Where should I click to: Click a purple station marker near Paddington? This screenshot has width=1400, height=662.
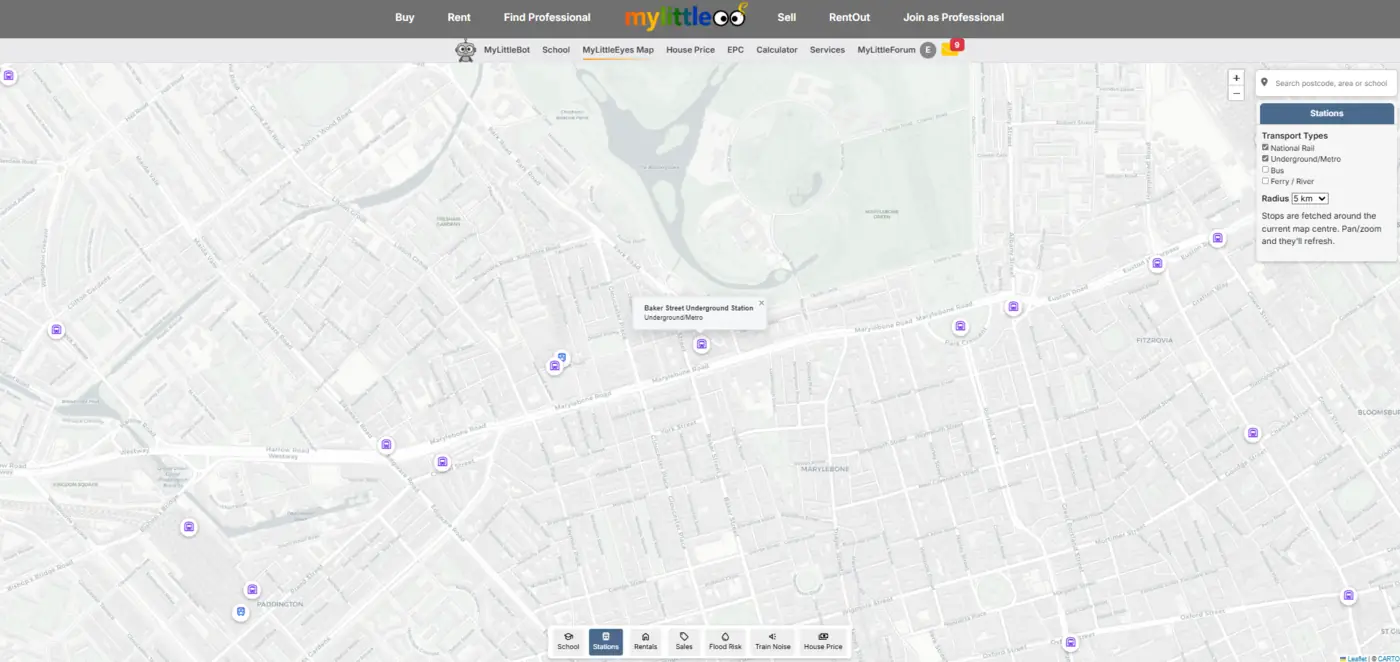click(251, 590)
